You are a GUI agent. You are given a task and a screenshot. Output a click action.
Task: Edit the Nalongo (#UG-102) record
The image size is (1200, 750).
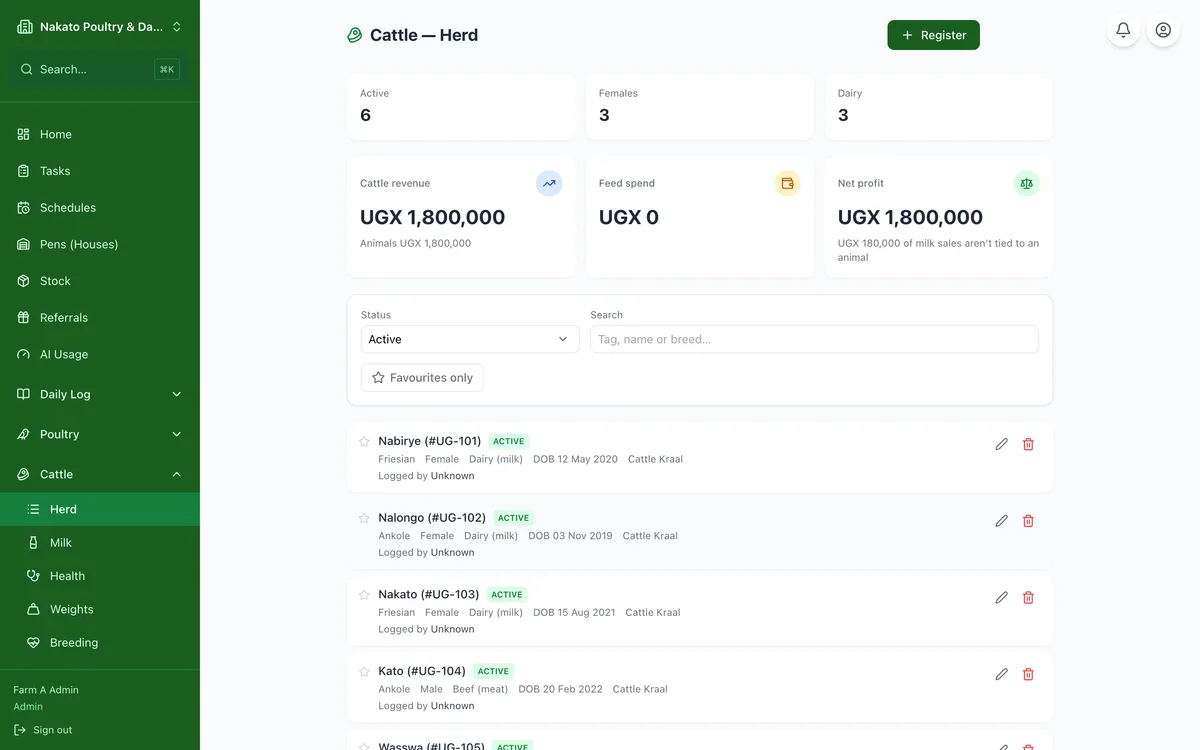pos(1001,521)
